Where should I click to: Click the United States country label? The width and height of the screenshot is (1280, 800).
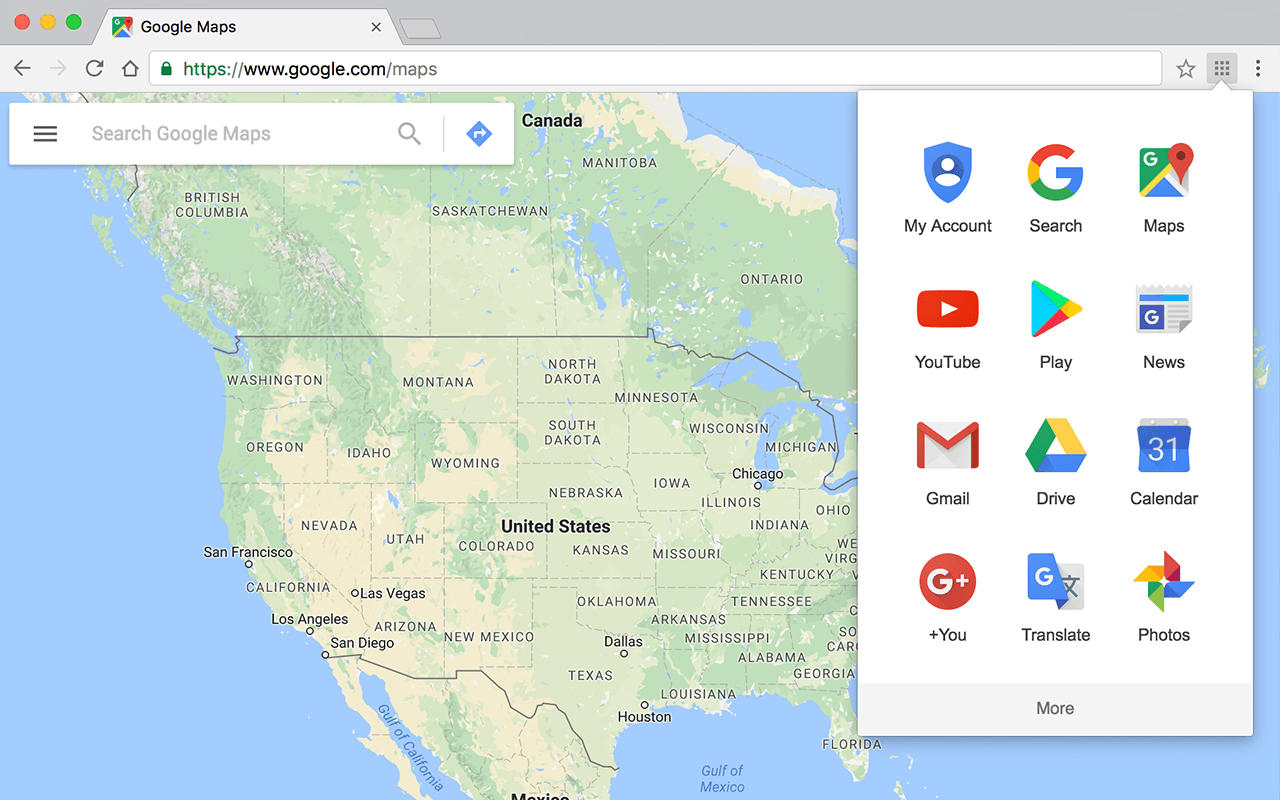[555, 526]
